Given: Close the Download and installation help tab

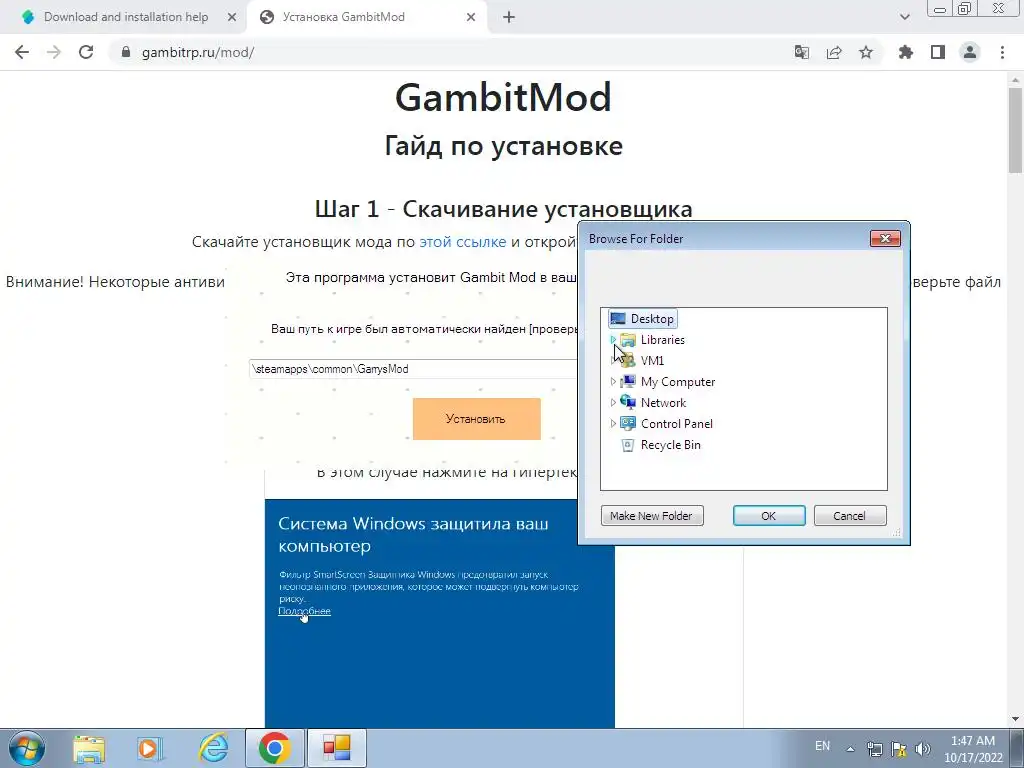Looking at the screenshot, I should pos(232,18).
